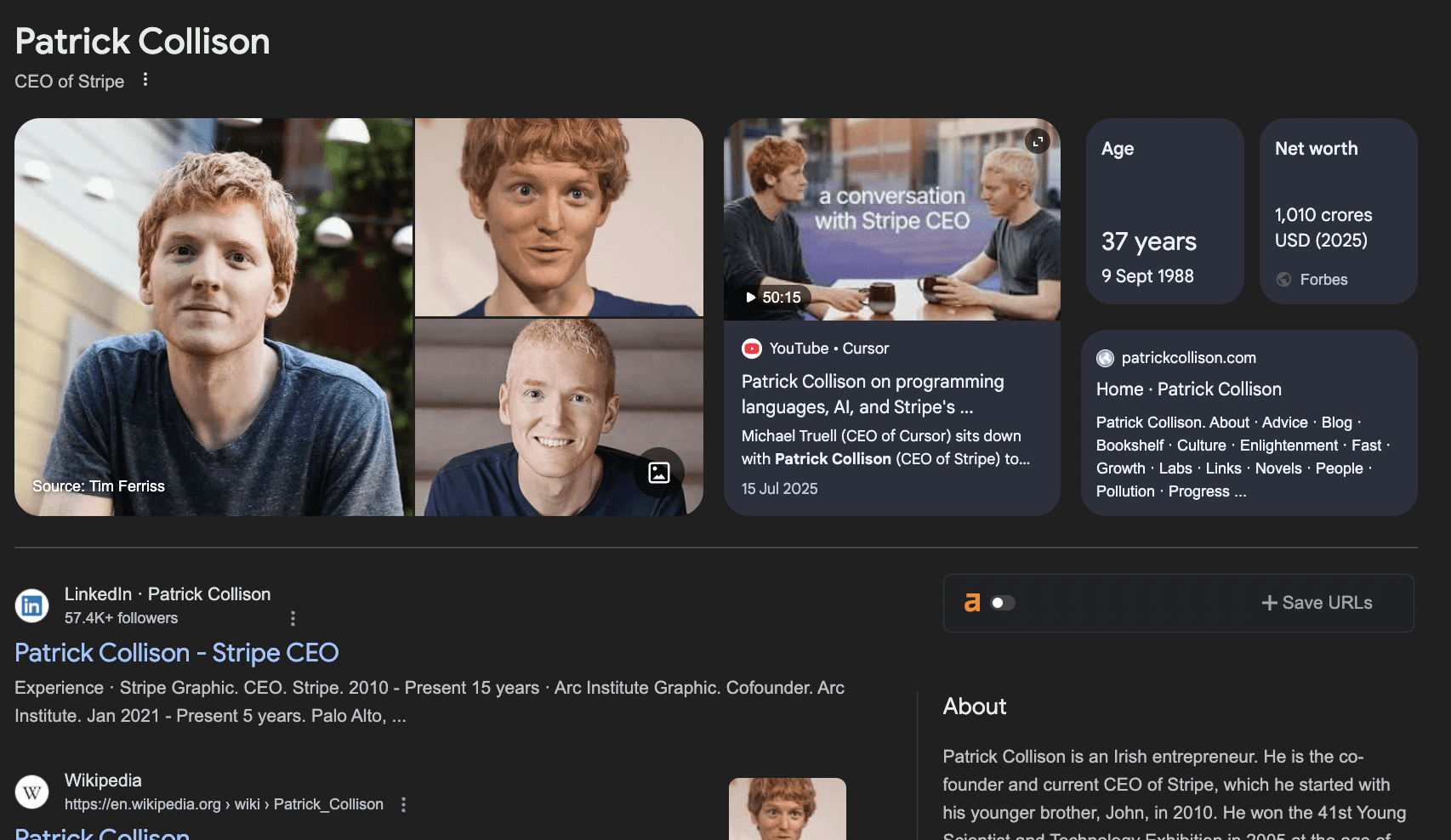Open the Patrick Collison Wikipedia title link

point(102,833)
